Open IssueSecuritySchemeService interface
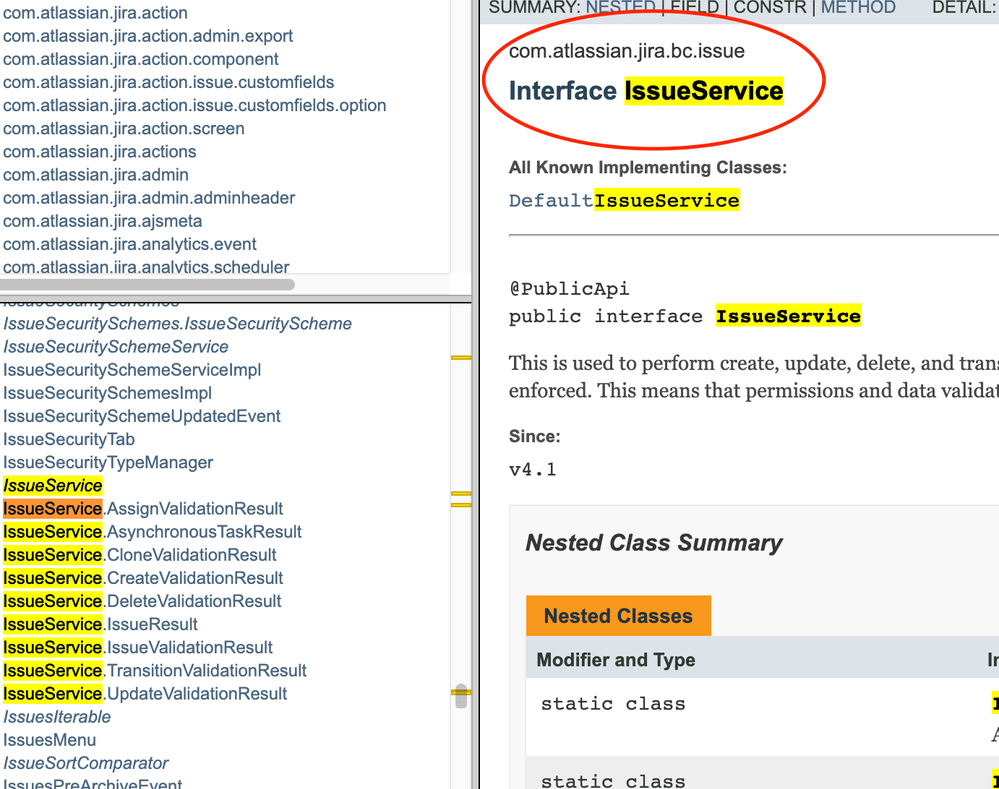 (x=115, y=347)
